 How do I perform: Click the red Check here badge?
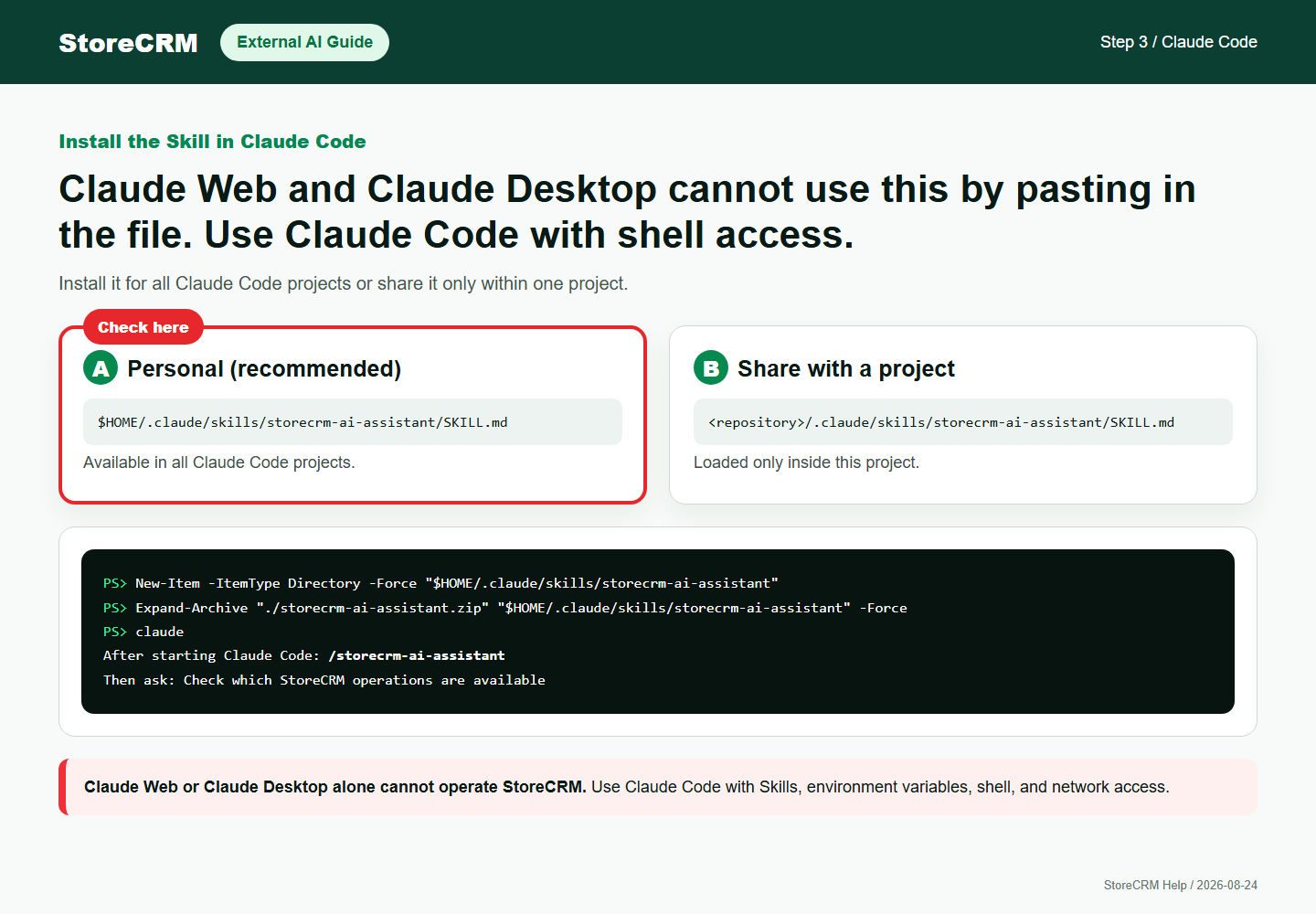point(143,327)
